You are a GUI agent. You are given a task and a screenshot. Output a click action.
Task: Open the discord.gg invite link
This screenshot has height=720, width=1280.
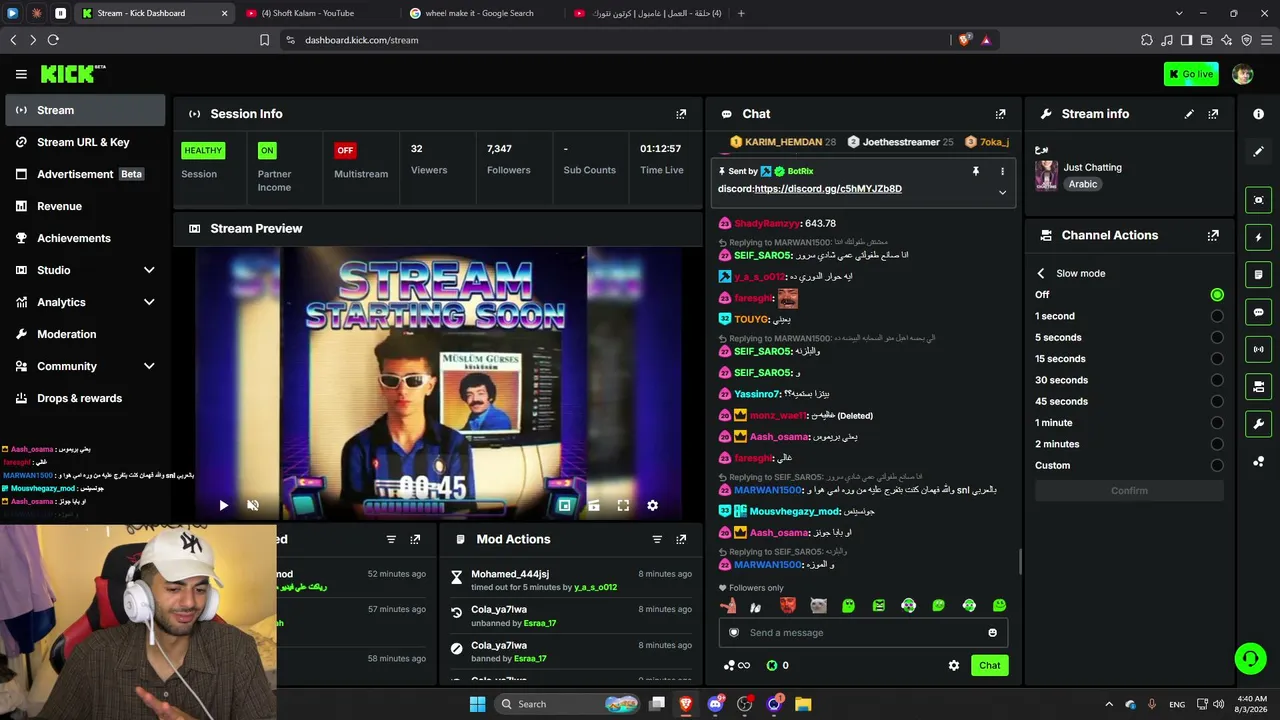tap(828, 189)
